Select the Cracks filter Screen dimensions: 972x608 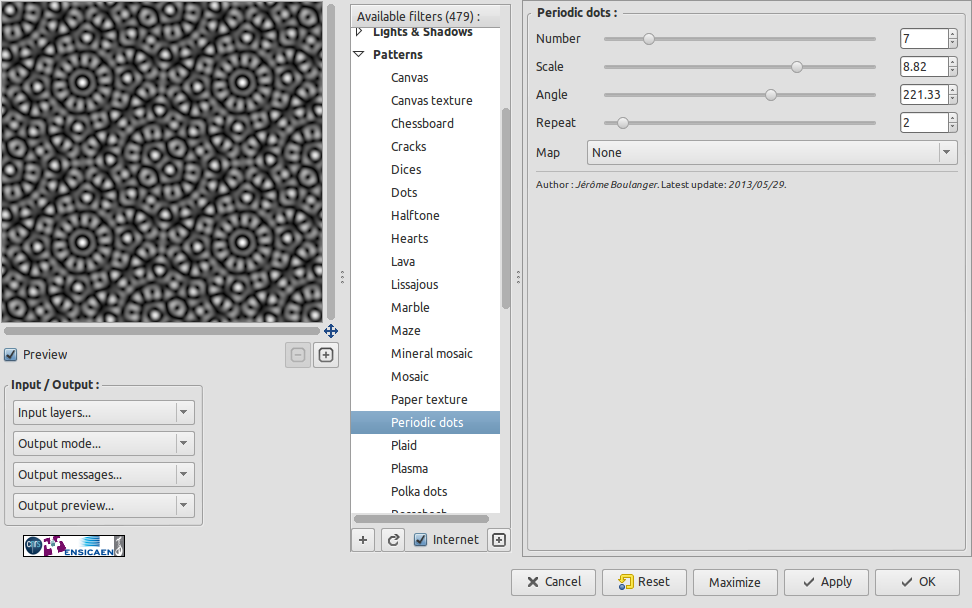point(409,146)
